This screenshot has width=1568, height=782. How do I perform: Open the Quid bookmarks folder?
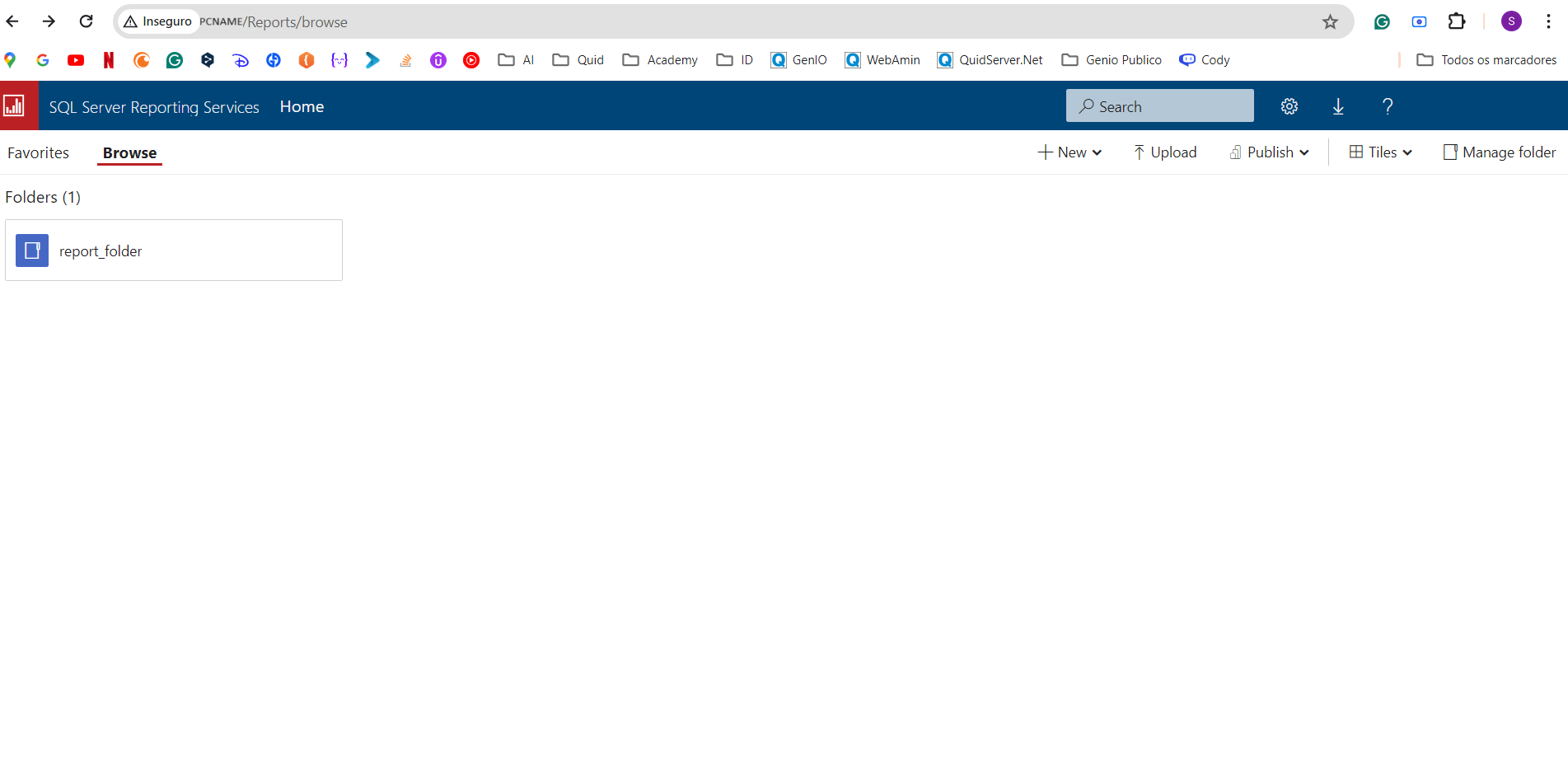point(578,59)
